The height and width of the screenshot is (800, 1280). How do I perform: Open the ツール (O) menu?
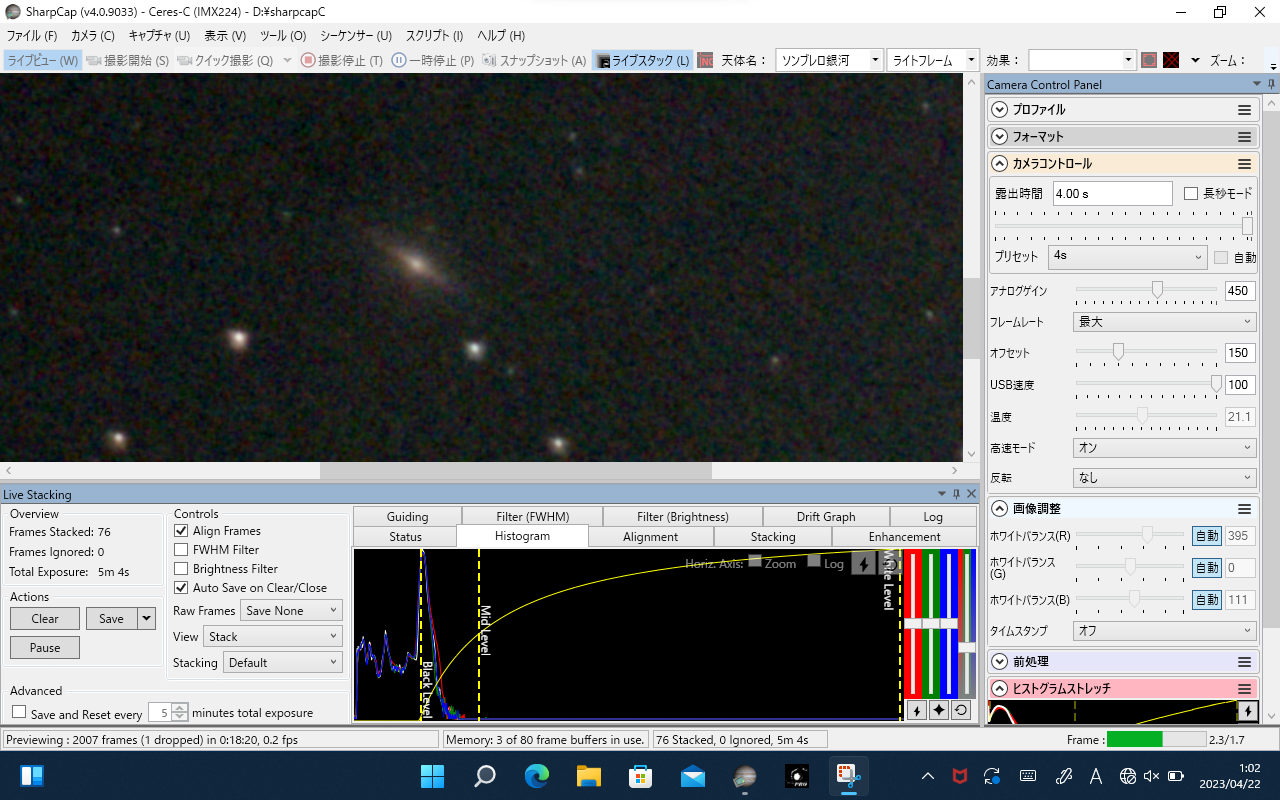click(283, 36)
